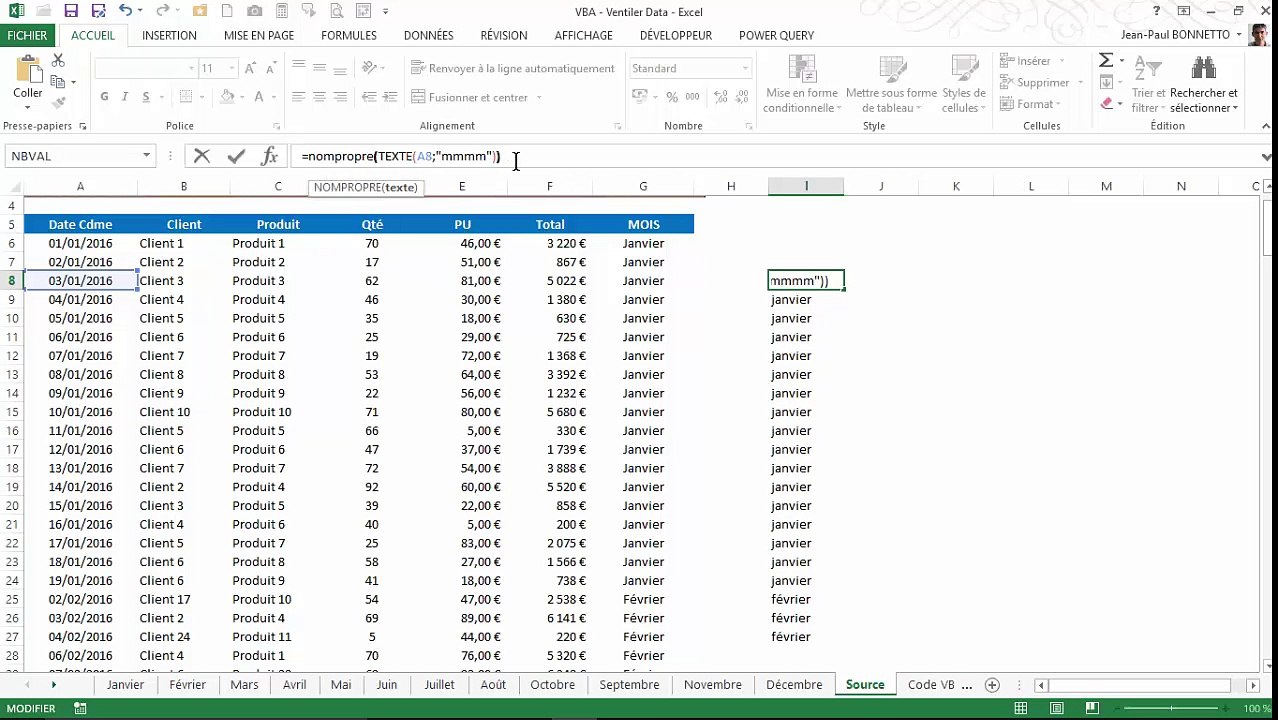Open Rechercher et sélectionner
This screenshot has width=1278, height=720.
click(x=1204, y=84)
